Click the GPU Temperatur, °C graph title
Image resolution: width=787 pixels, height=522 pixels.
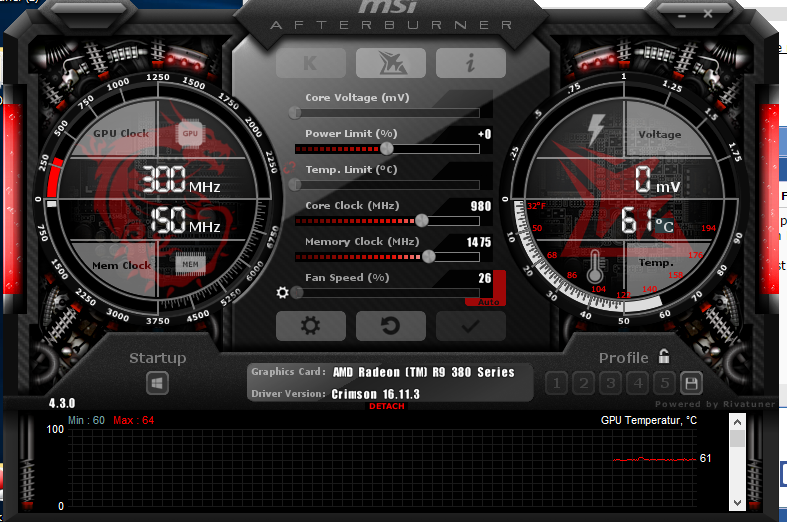click(x=648, y=421)
